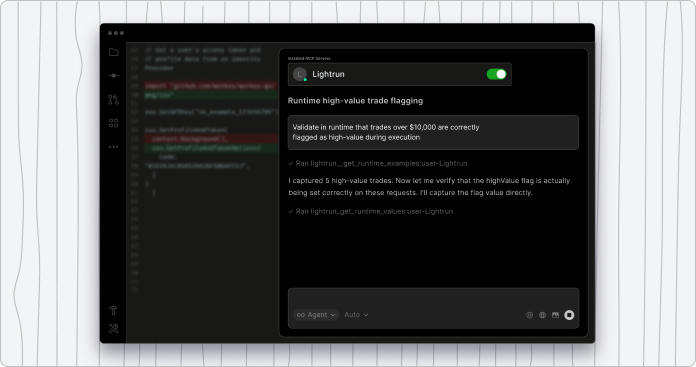Open the Agent mode dropdown

click(316, 315)
